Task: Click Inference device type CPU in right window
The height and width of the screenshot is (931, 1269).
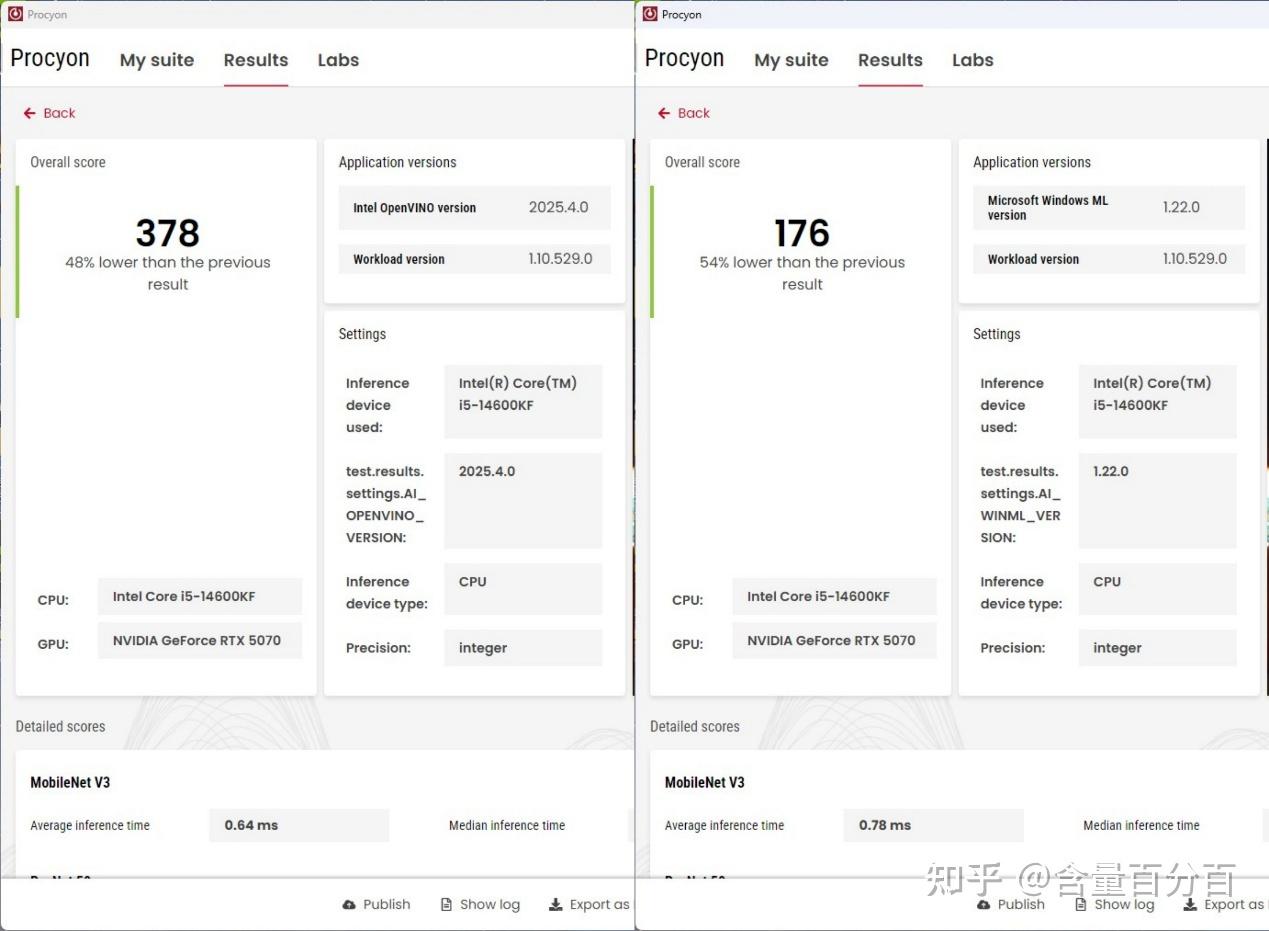Action: tap(1157, 588)
